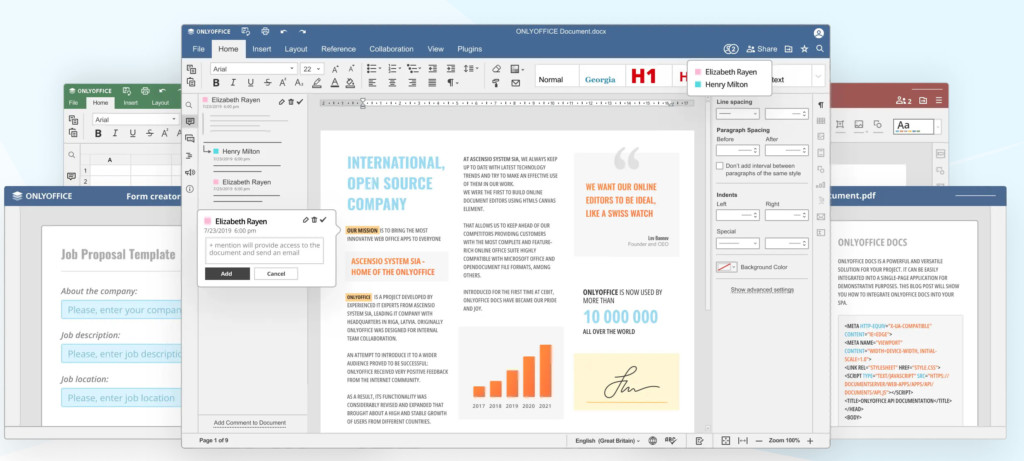Image resolution: width=1024 pixels, height=461 pixels.
Task: Add document to favorites with star icon
Action: 804,48
